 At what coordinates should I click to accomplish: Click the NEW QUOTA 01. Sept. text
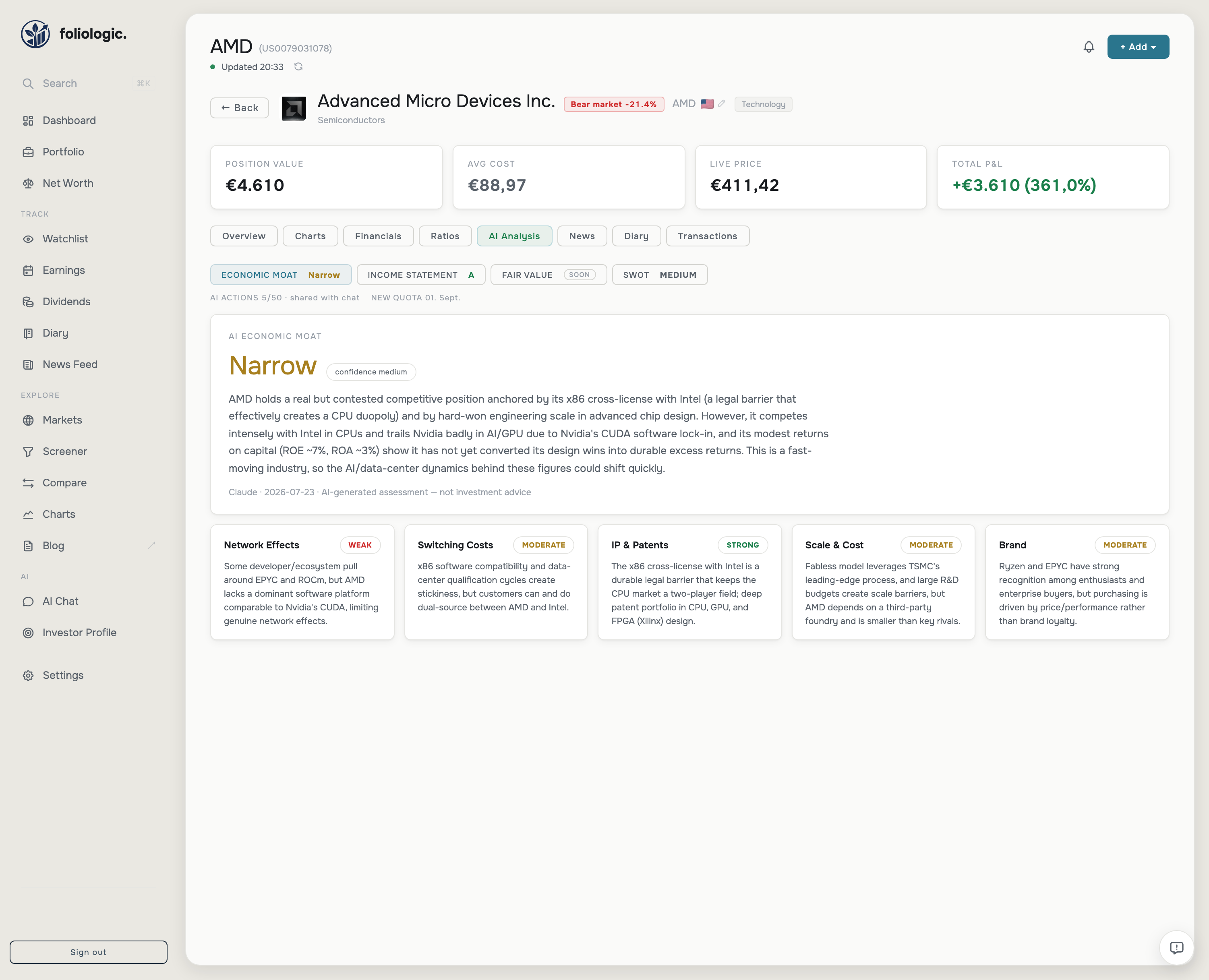click(416, 298)
